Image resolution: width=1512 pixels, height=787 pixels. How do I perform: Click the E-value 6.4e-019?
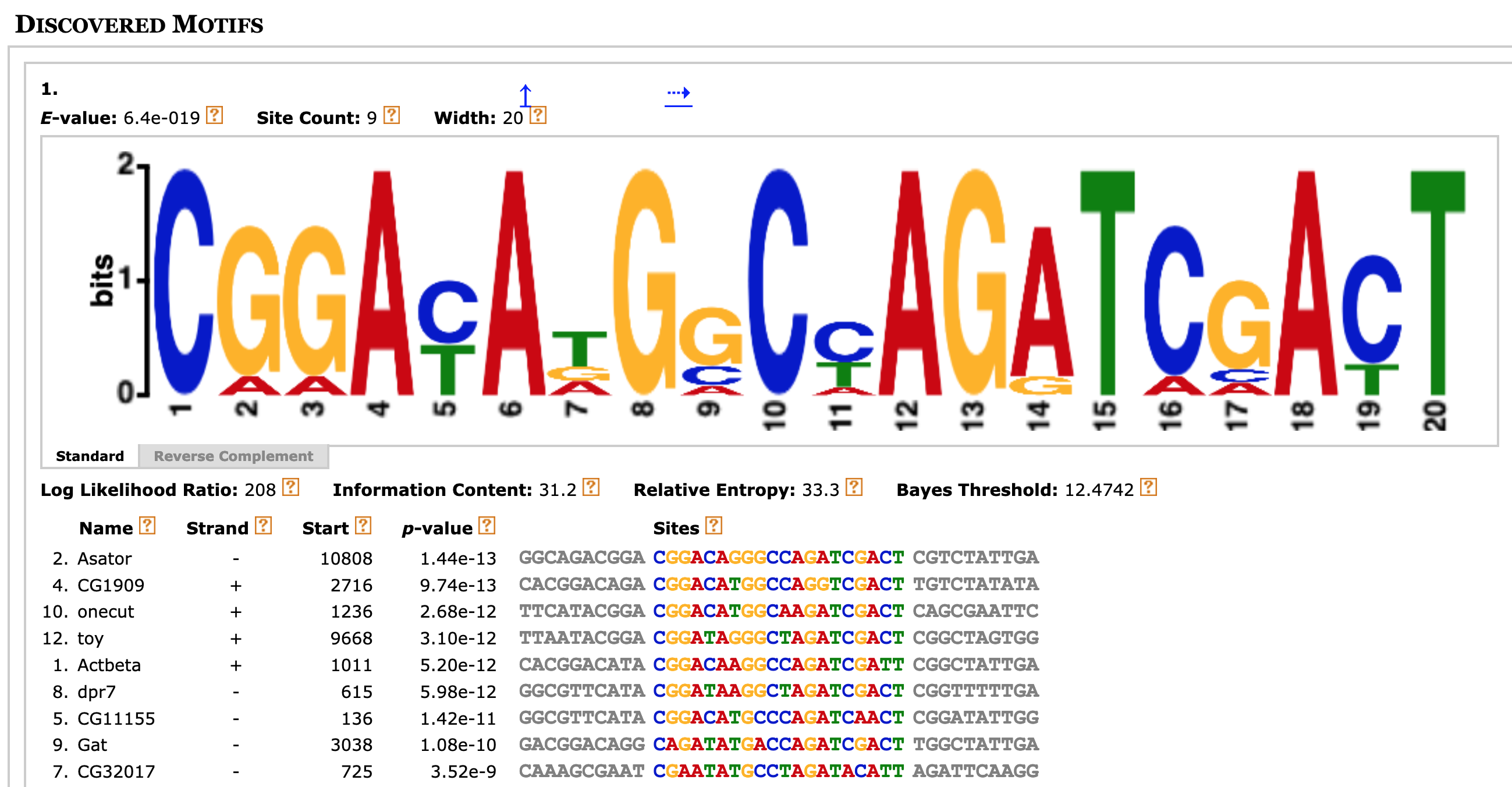pyautogui.click(x=161, y=118)
